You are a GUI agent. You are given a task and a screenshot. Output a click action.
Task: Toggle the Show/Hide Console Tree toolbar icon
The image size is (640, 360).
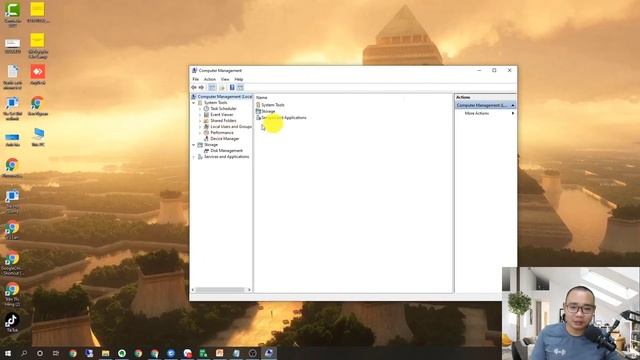tap(212, 87)
